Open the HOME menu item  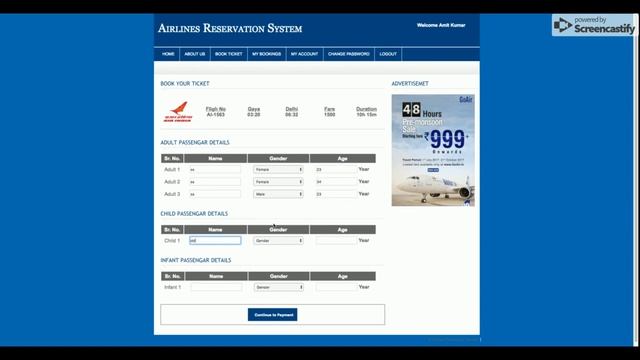pyautogui.click(x=168, y=54)
